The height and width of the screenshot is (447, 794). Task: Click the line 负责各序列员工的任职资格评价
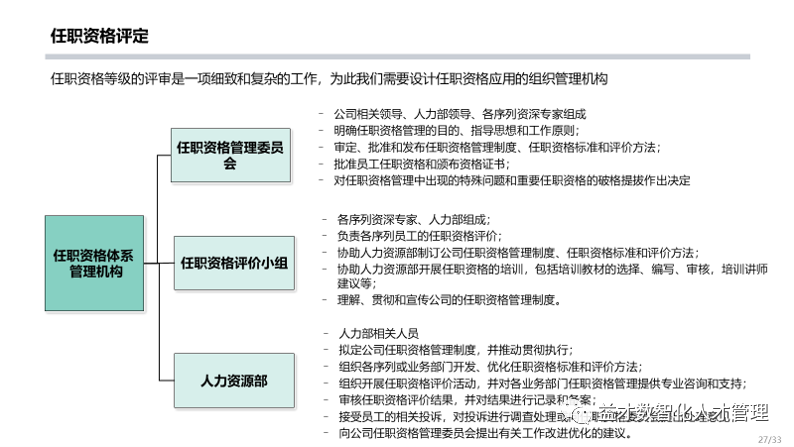tap(420, 236)
